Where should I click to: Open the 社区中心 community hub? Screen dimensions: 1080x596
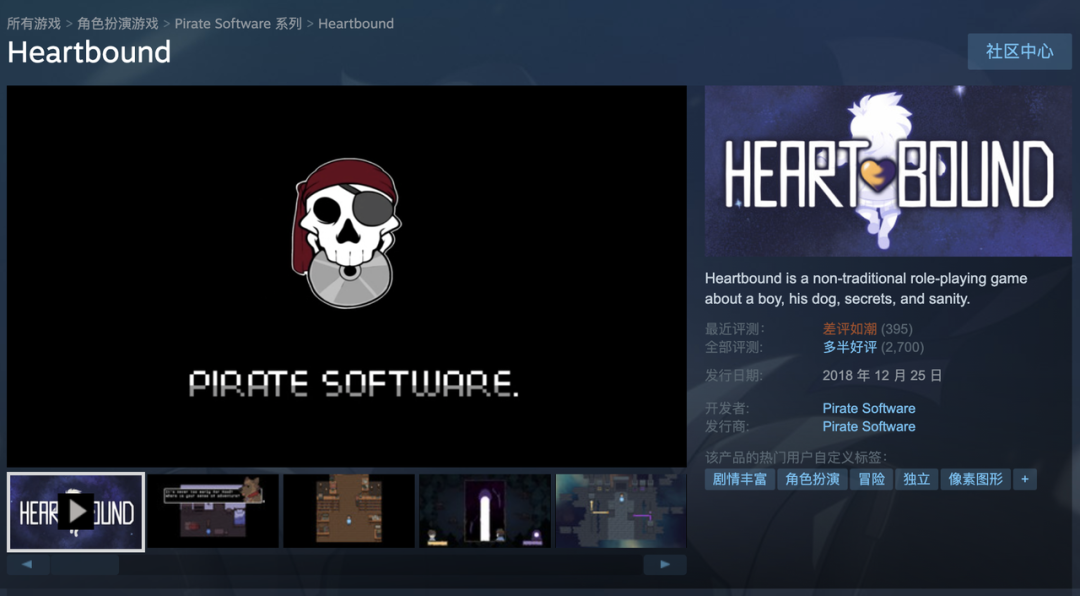[1019, 52]
